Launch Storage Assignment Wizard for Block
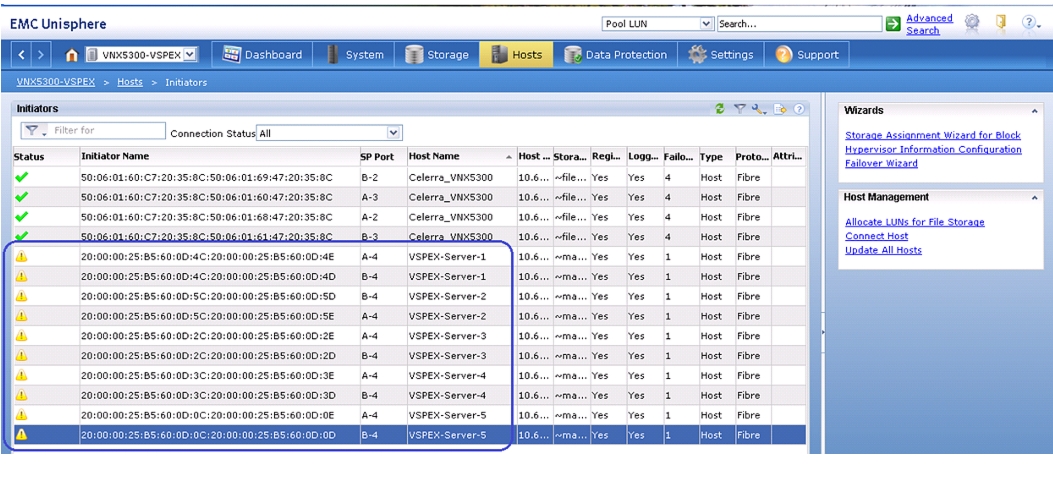Image resolution: width=1053 pixels, height=488 pixels. tap(933, 136)
